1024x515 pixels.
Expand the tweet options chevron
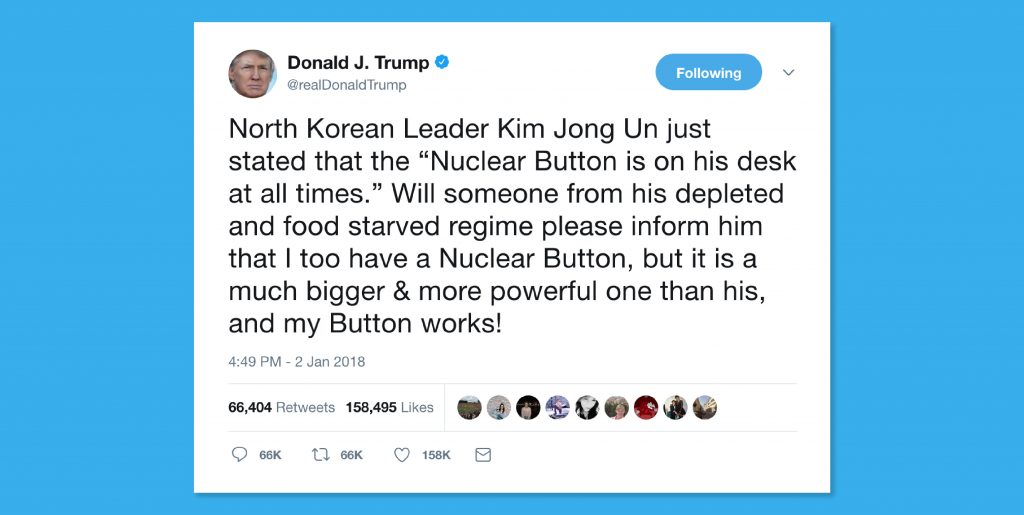pyautogui.click(x=788, y=72)
